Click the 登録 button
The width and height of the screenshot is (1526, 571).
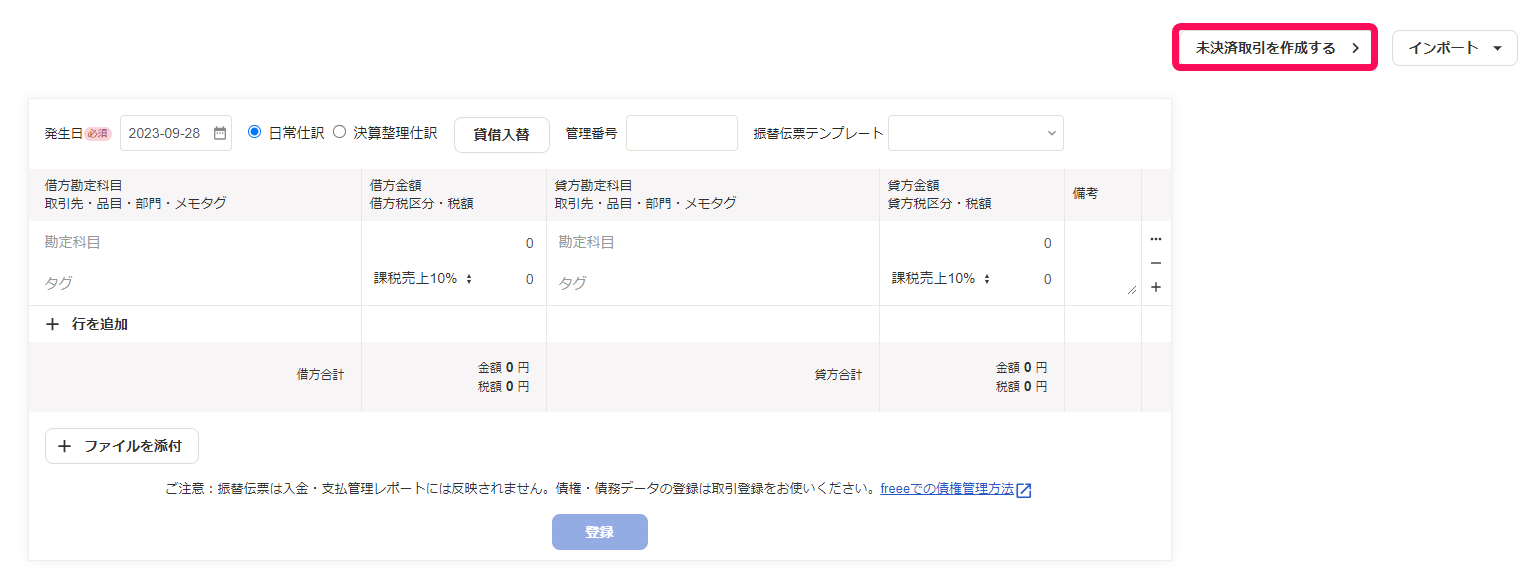tap(600, 532)
